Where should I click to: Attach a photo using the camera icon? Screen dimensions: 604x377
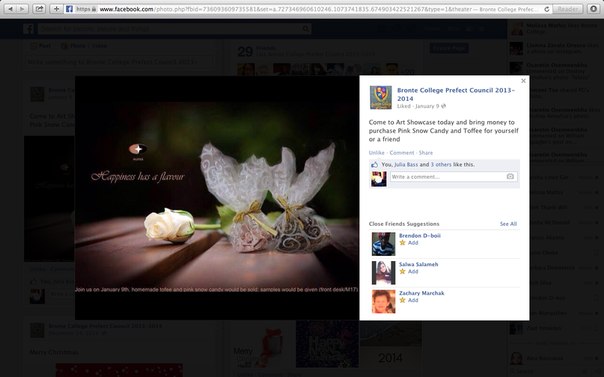pos(510,176)
